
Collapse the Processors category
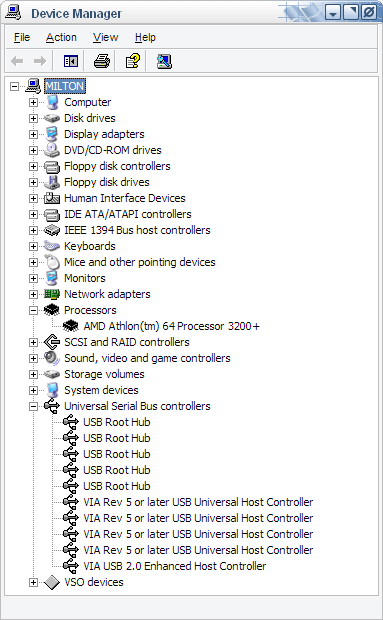tap(34, 310)
